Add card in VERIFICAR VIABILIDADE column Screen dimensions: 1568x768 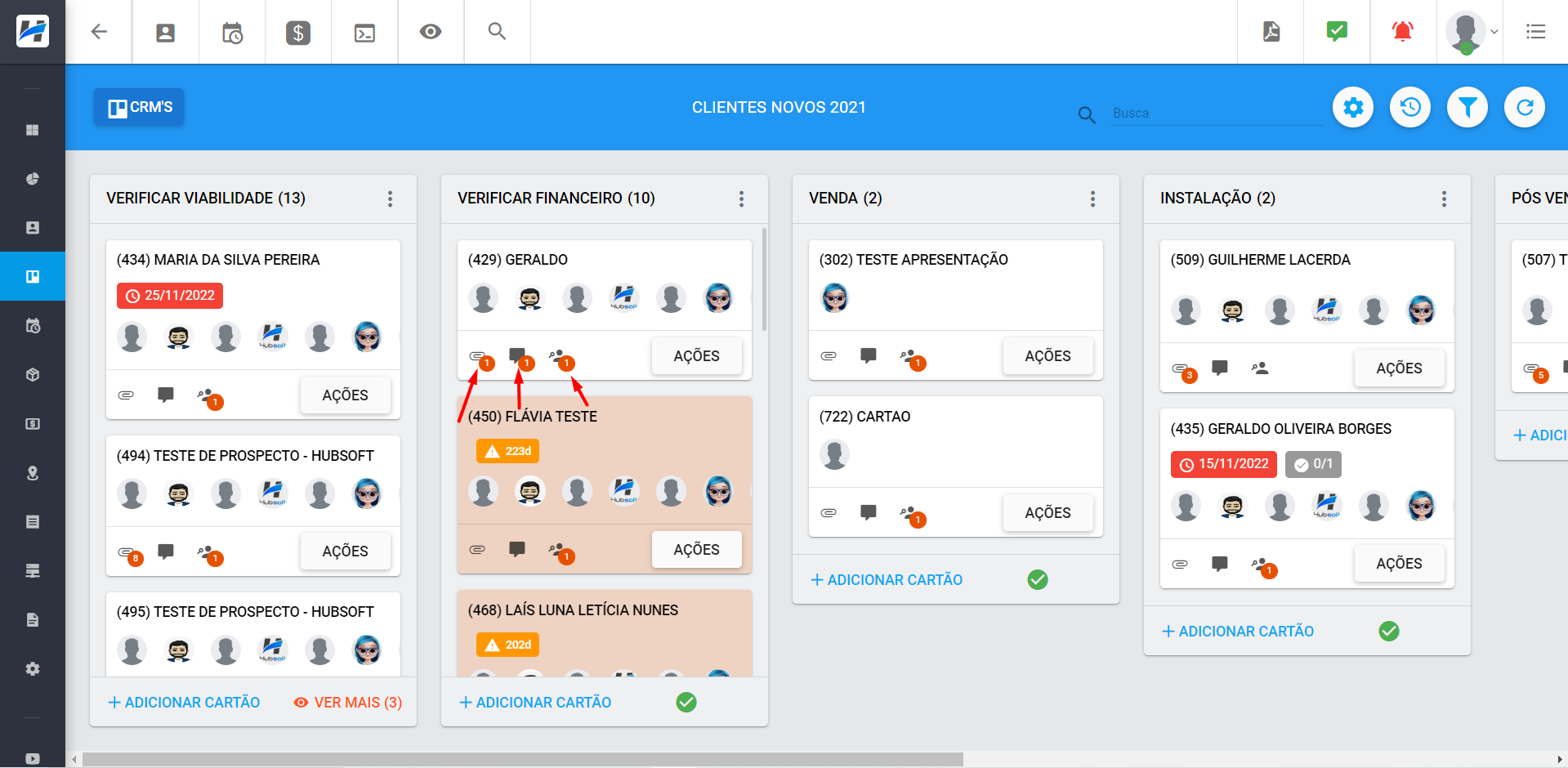pos(184,703)
